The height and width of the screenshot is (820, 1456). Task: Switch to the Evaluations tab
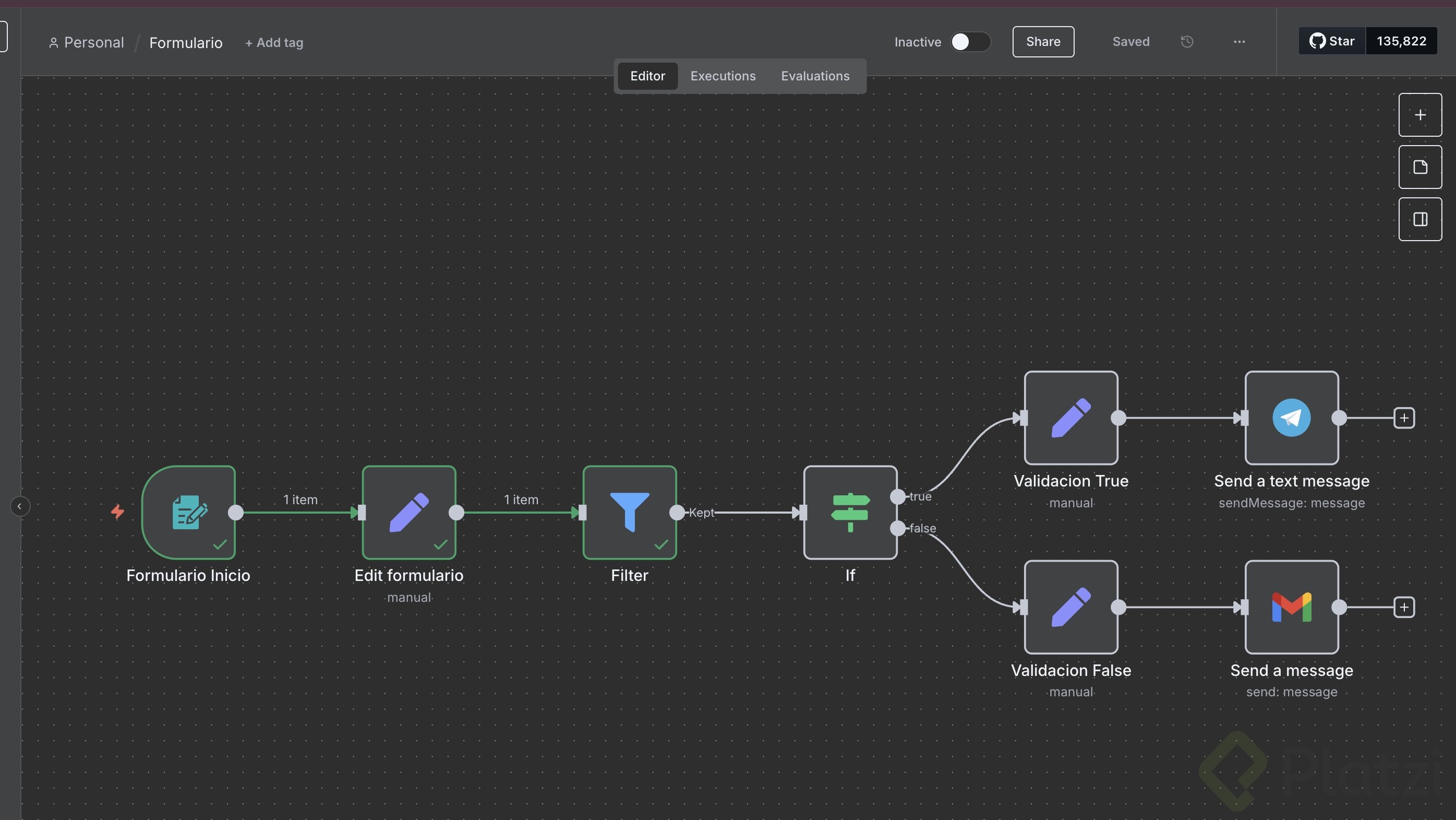click(x=814, y=76)
